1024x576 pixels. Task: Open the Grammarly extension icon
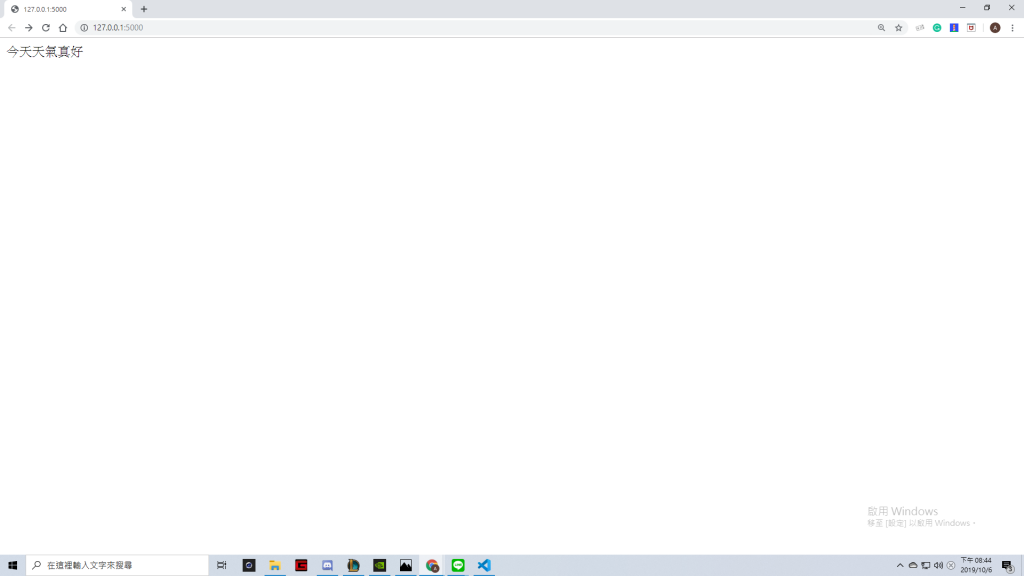click(x=937, y=27)
